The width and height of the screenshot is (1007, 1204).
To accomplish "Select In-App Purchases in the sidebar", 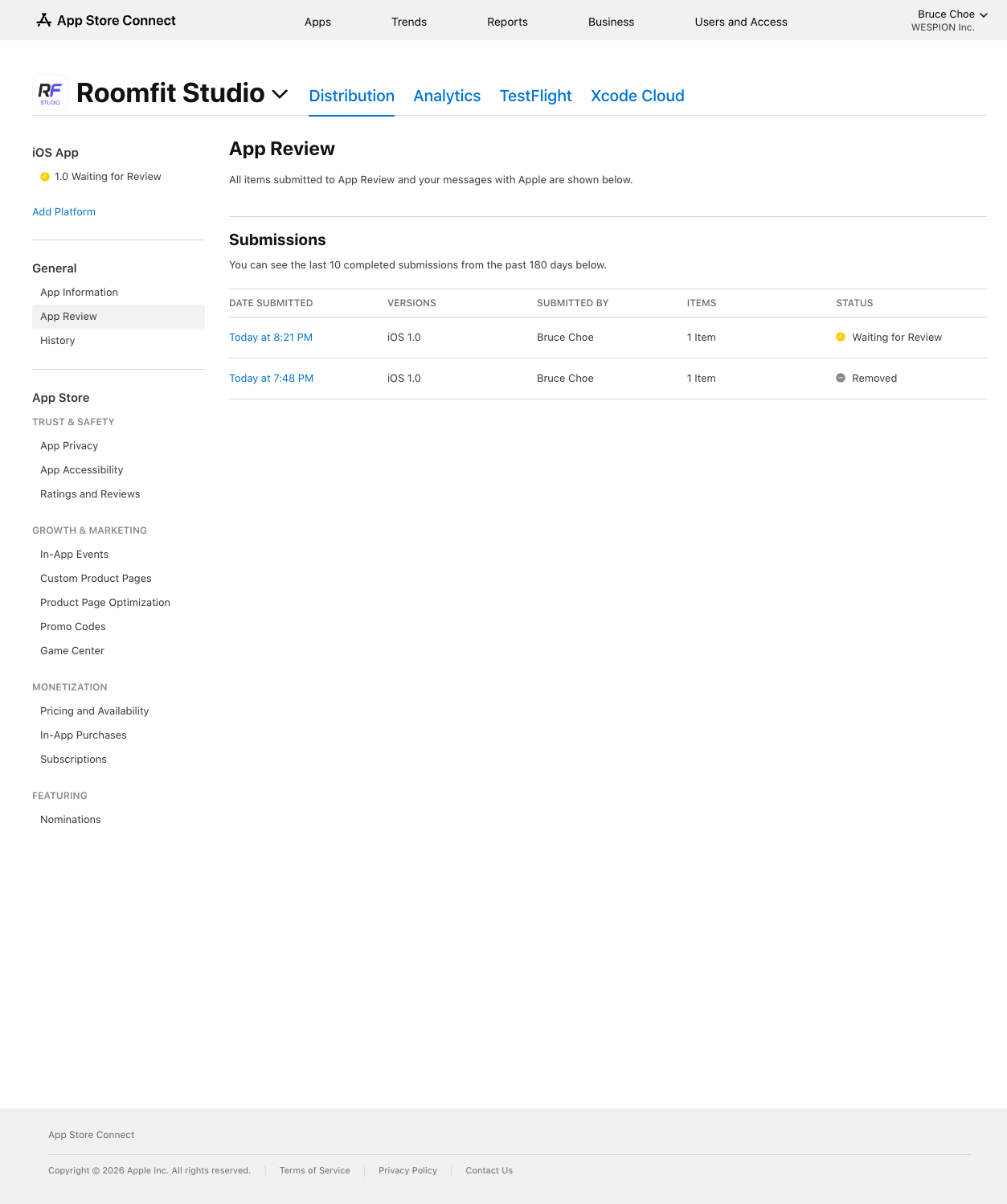I will coord(84,735).
